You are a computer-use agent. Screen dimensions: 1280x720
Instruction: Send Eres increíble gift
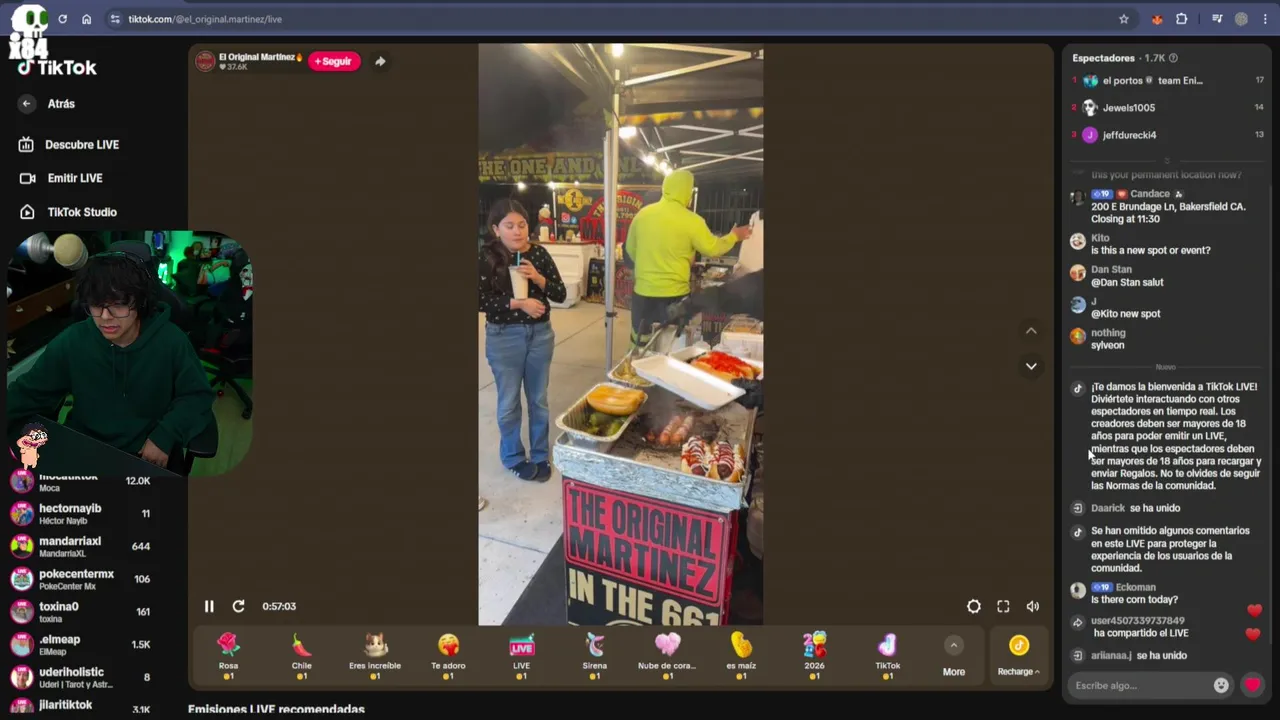375,656
